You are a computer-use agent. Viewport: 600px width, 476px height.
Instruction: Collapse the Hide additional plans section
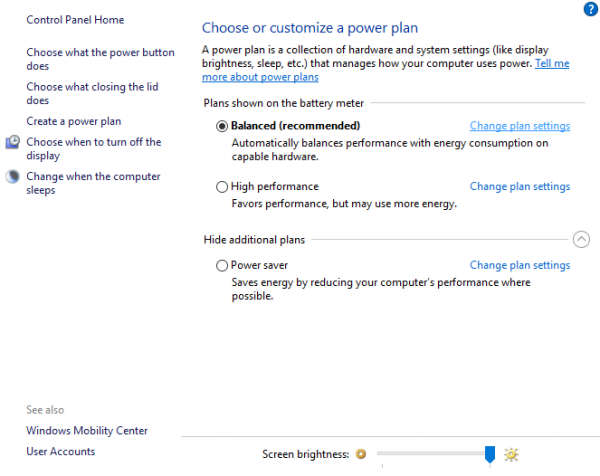click(x=582, y=240)
